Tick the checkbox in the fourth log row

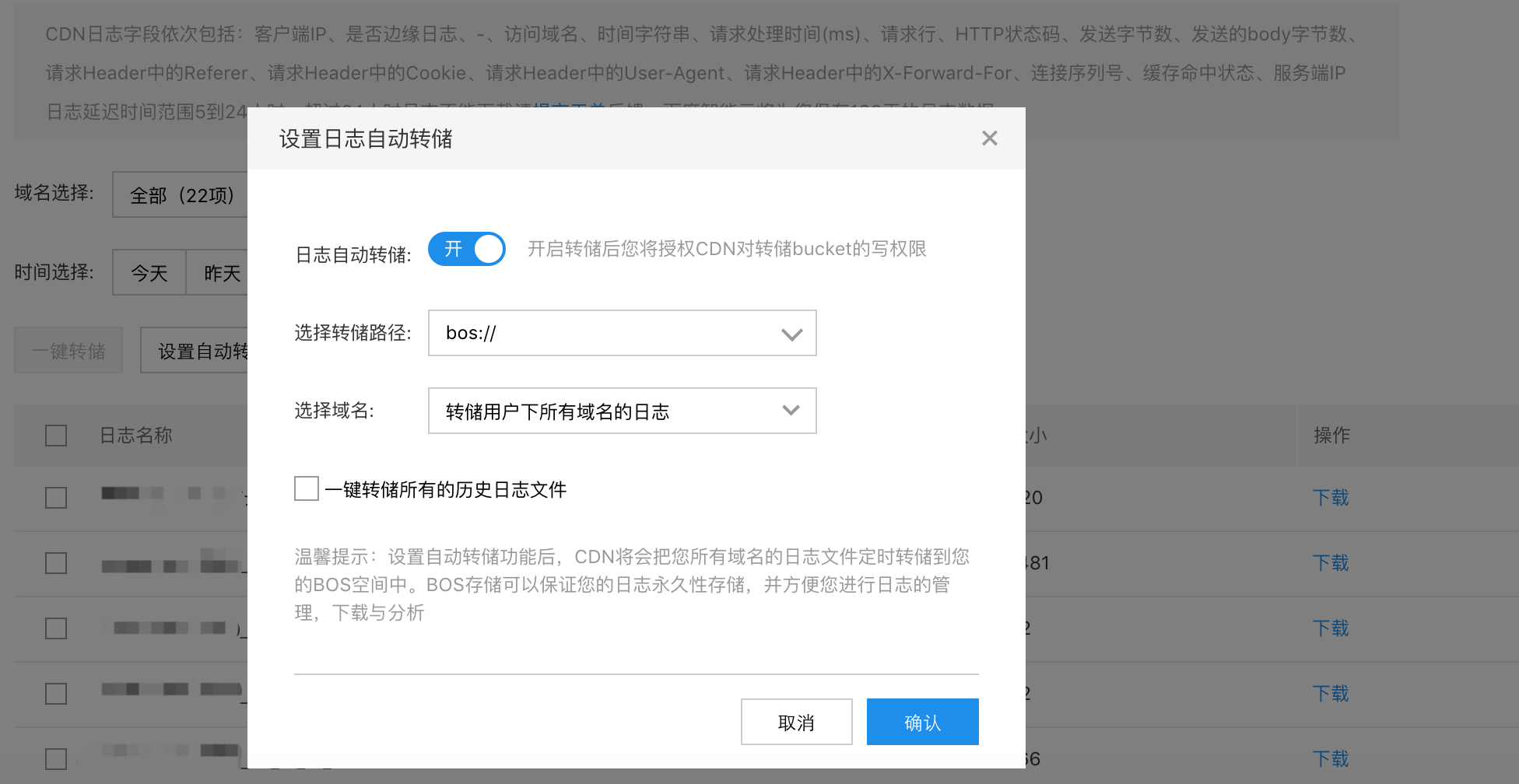coord(56,693)
